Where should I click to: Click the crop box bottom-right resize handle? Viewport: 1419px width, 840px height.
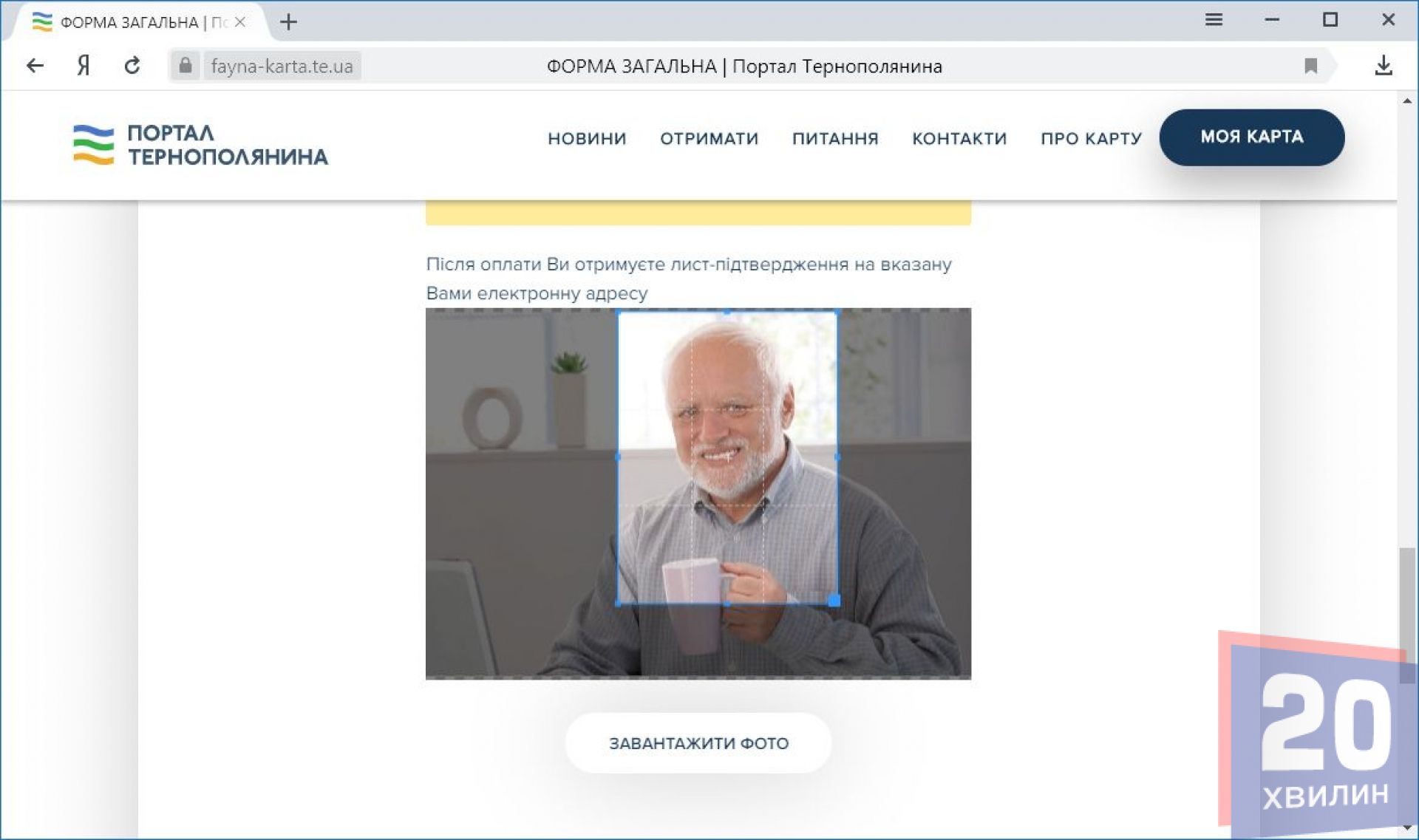coord(834,601)
